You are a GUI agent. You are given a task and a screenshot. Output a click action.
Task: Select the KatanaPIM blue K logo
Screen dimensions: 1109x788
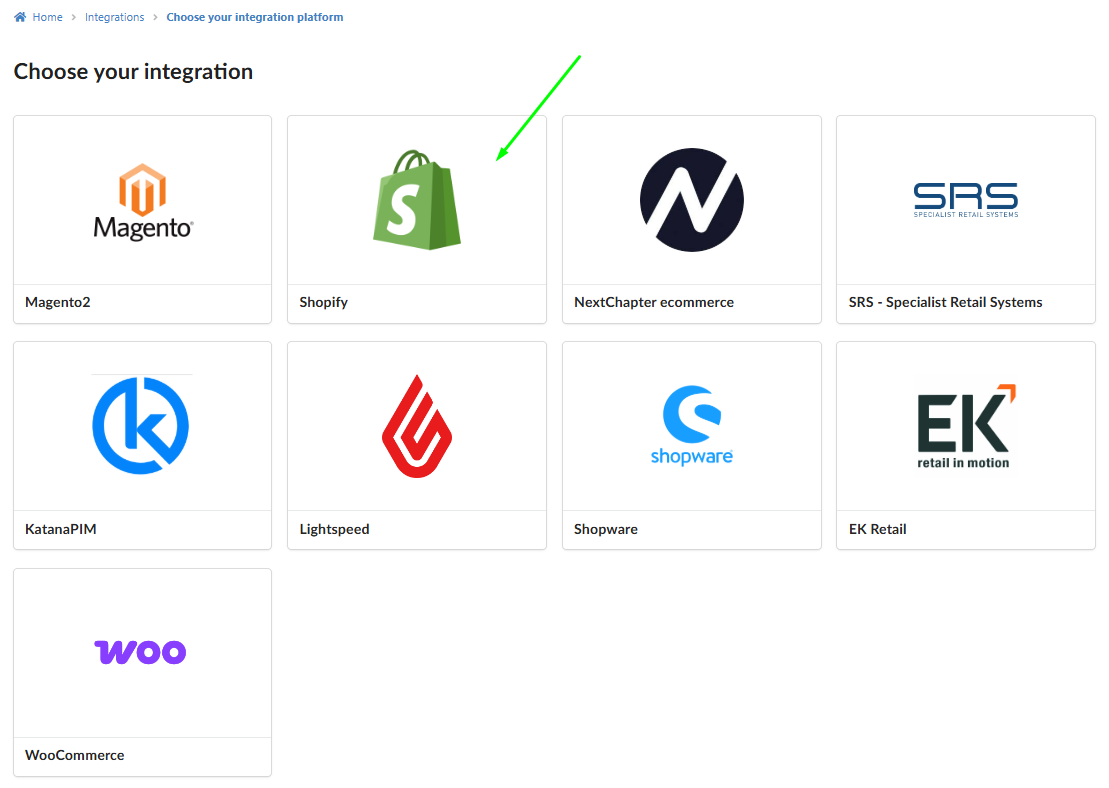(x=141, y=425)
